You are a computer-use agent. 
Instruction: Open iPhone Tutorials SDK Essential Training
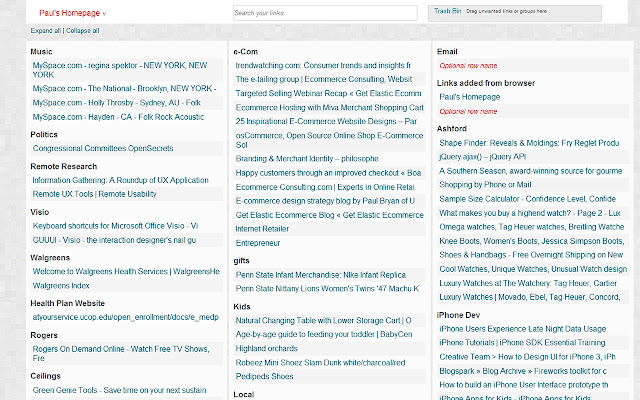click(x=522, y=343)
